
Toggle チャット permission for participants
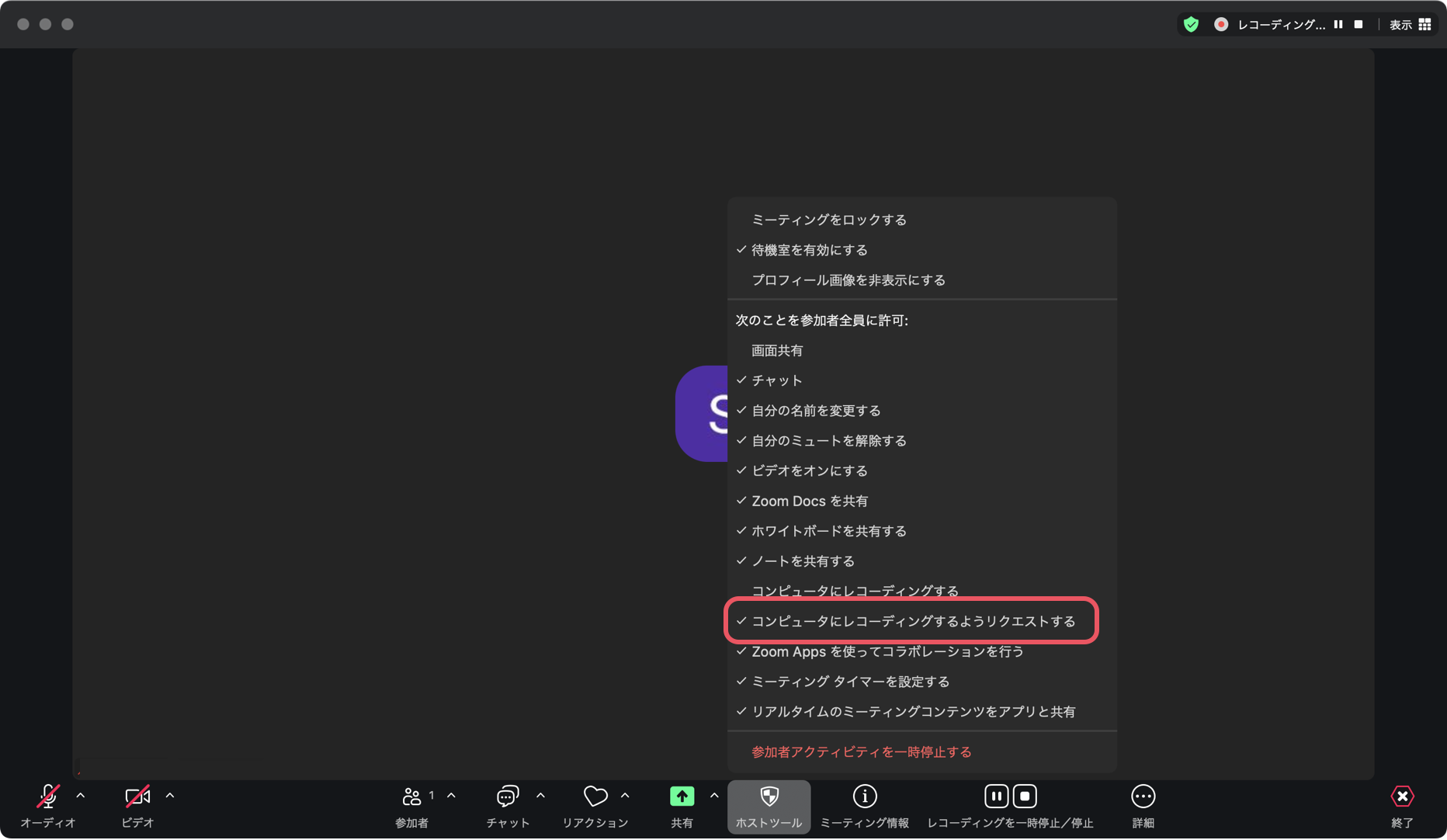[922, 380]
